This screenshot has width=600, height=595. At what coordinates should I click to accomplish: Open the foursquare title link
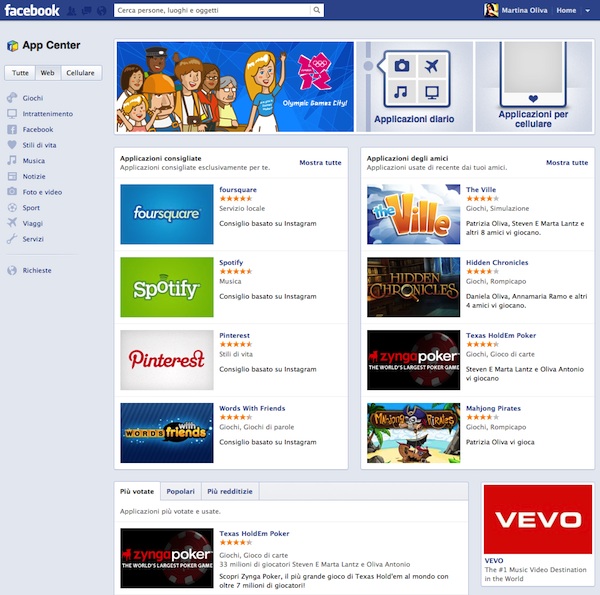pos(238,189)
